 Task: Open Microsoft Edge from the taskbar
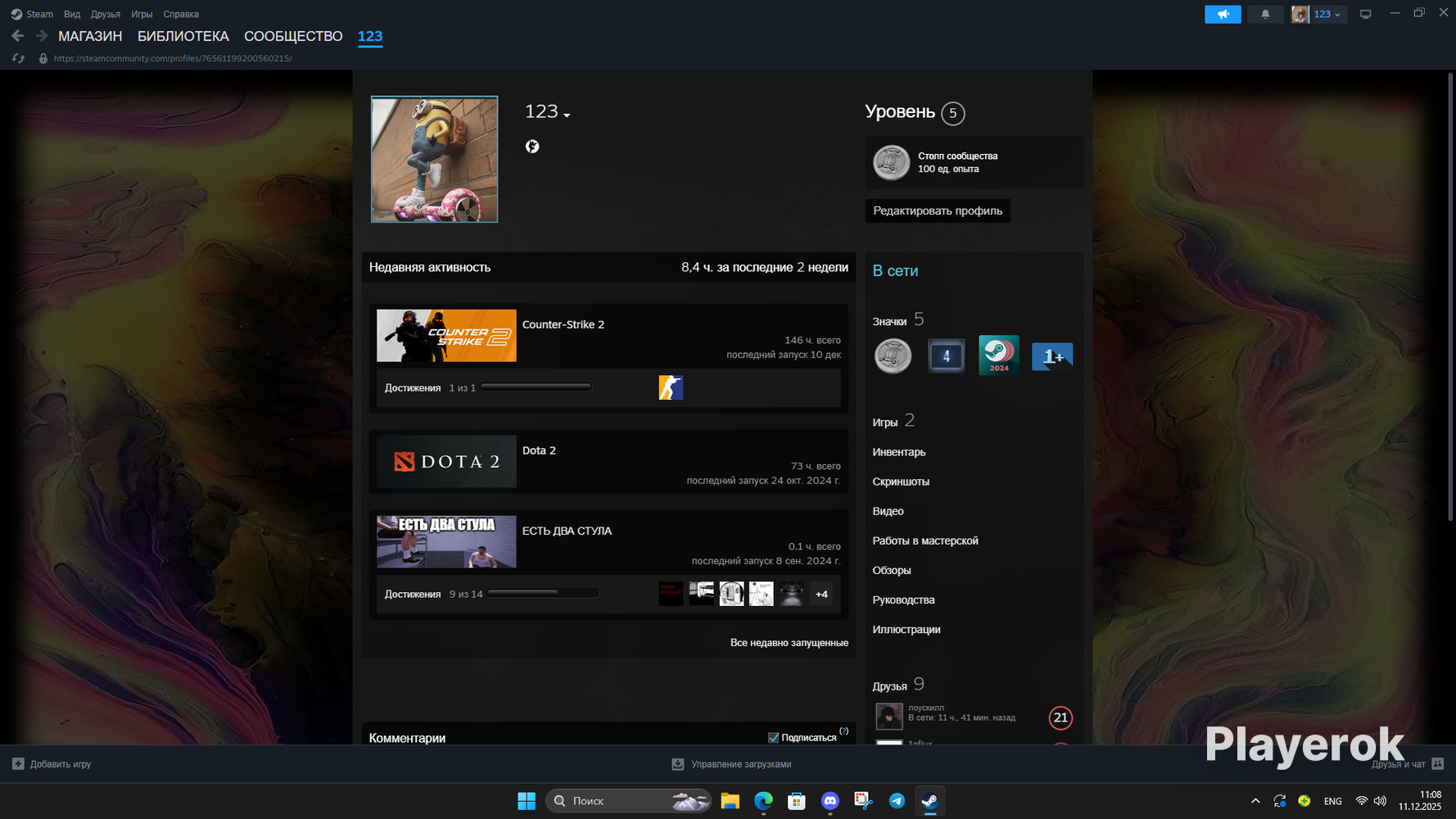[x=763, y=801]
